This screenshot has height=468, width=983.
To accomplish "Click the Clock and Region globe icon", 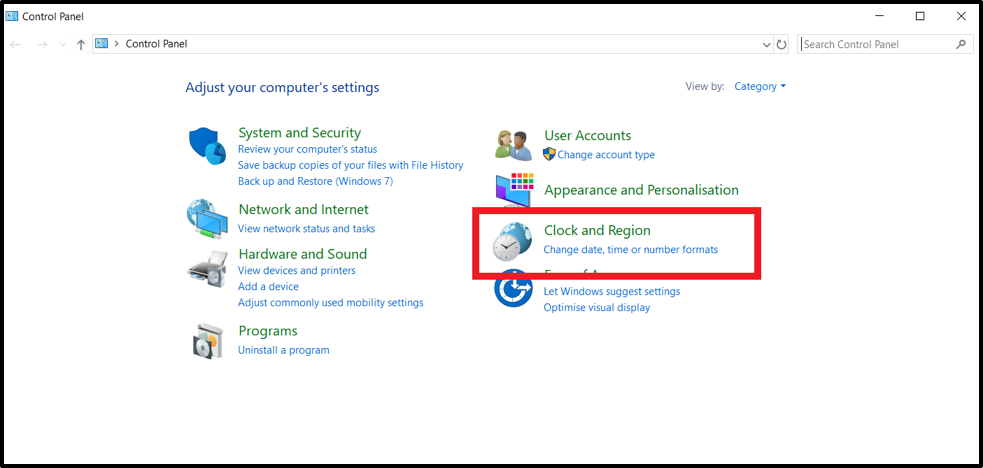I will pos(513,241).
